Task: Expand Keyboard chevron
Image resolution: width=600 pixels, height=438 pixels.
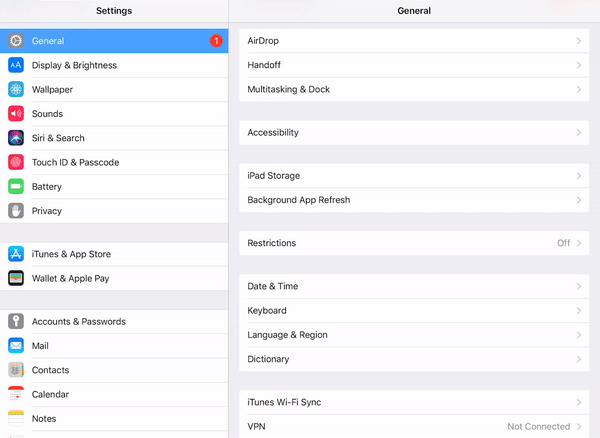Action: tap(579, 311)
